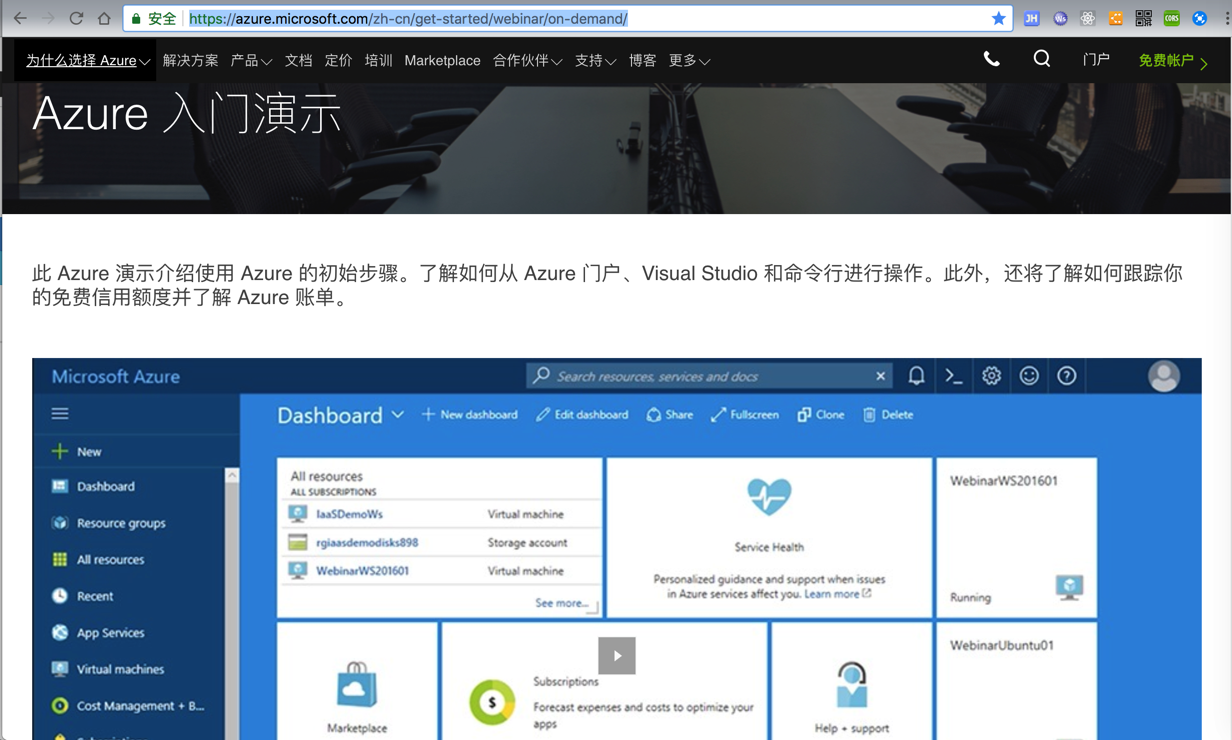Open rgiaasdemodisks898 storage account

tap(367, 543)
